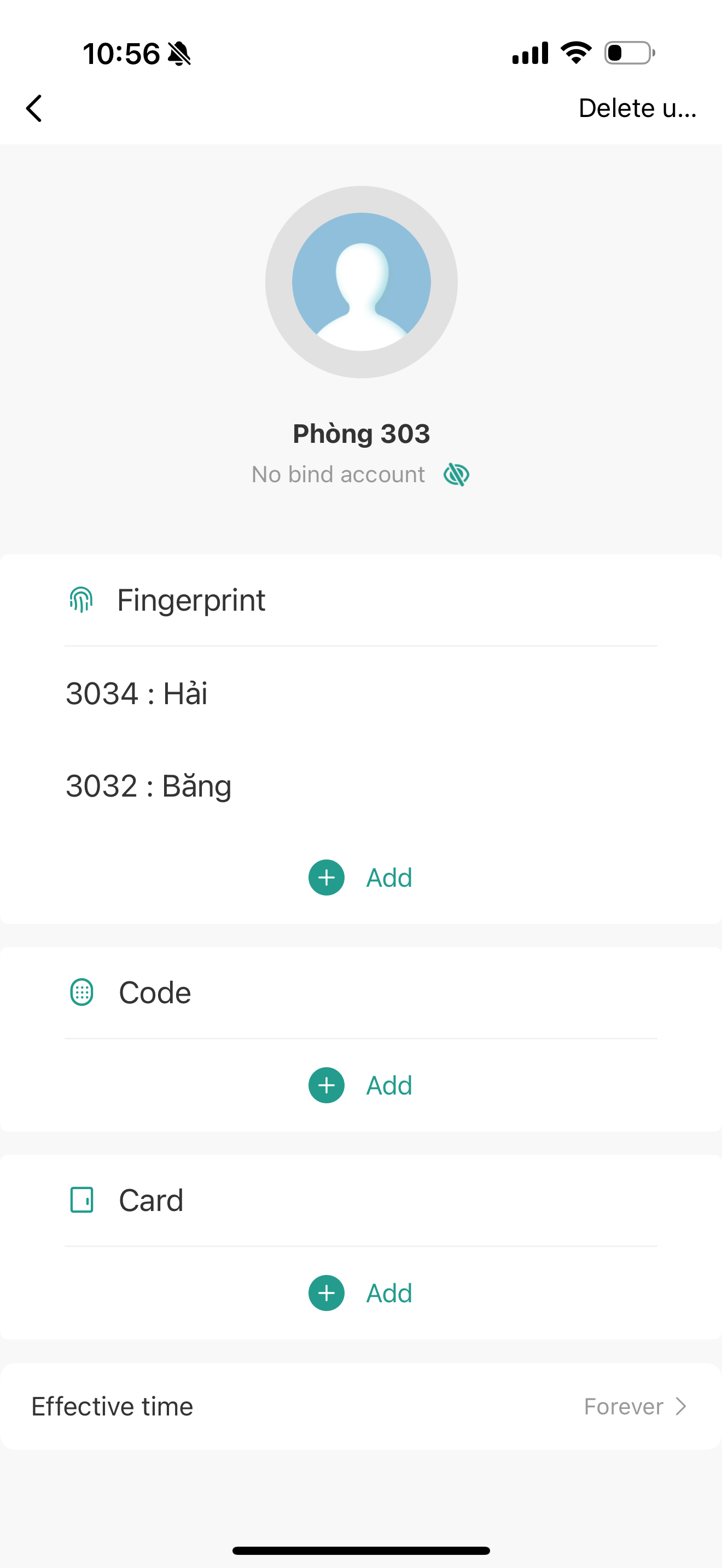Tap the Add label under Code
Viewport: 722px width, 1568px height.
[389, 1085]
